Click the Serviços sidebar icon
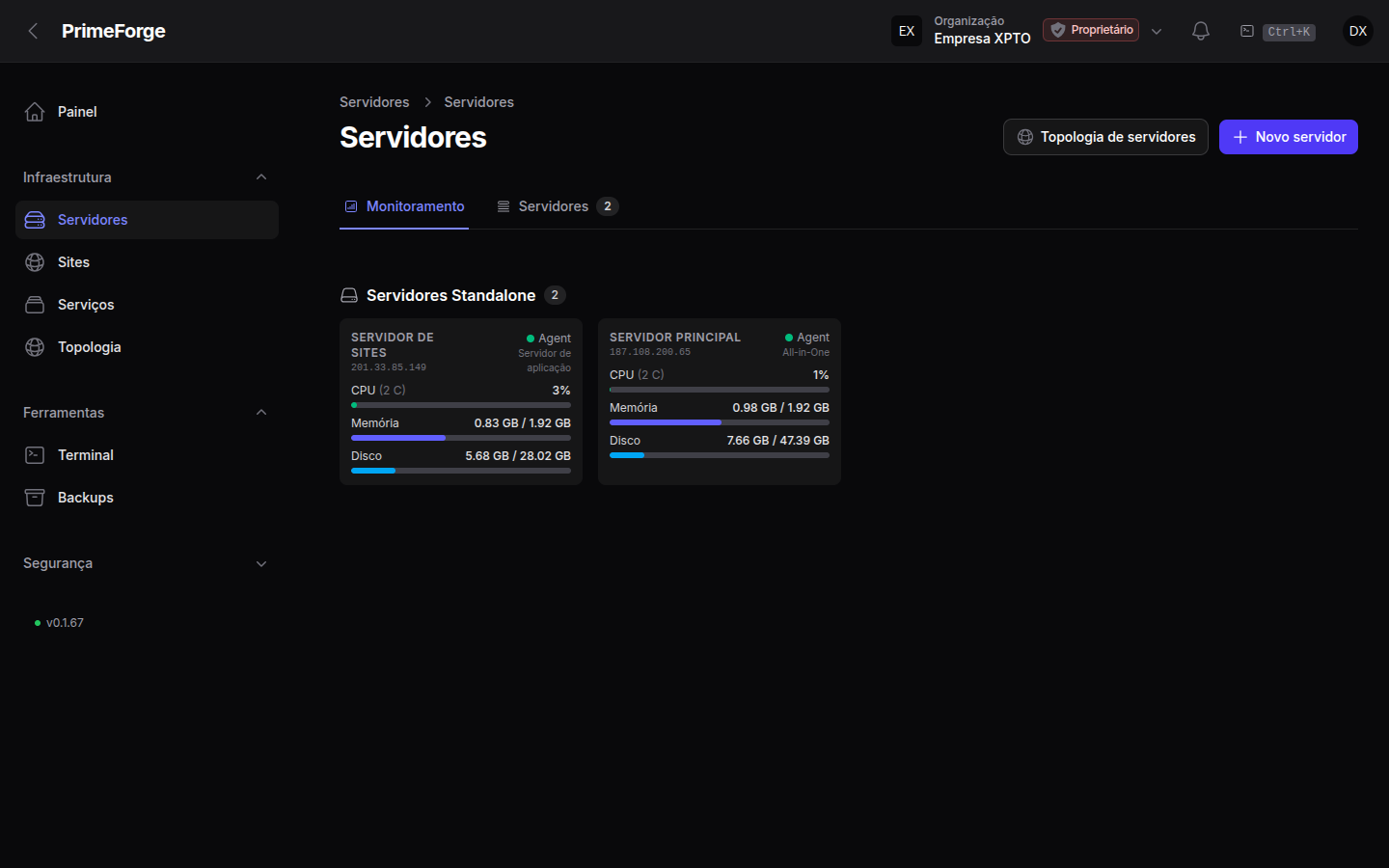Screen dimensions: 1389x868 tap(35, 305)
